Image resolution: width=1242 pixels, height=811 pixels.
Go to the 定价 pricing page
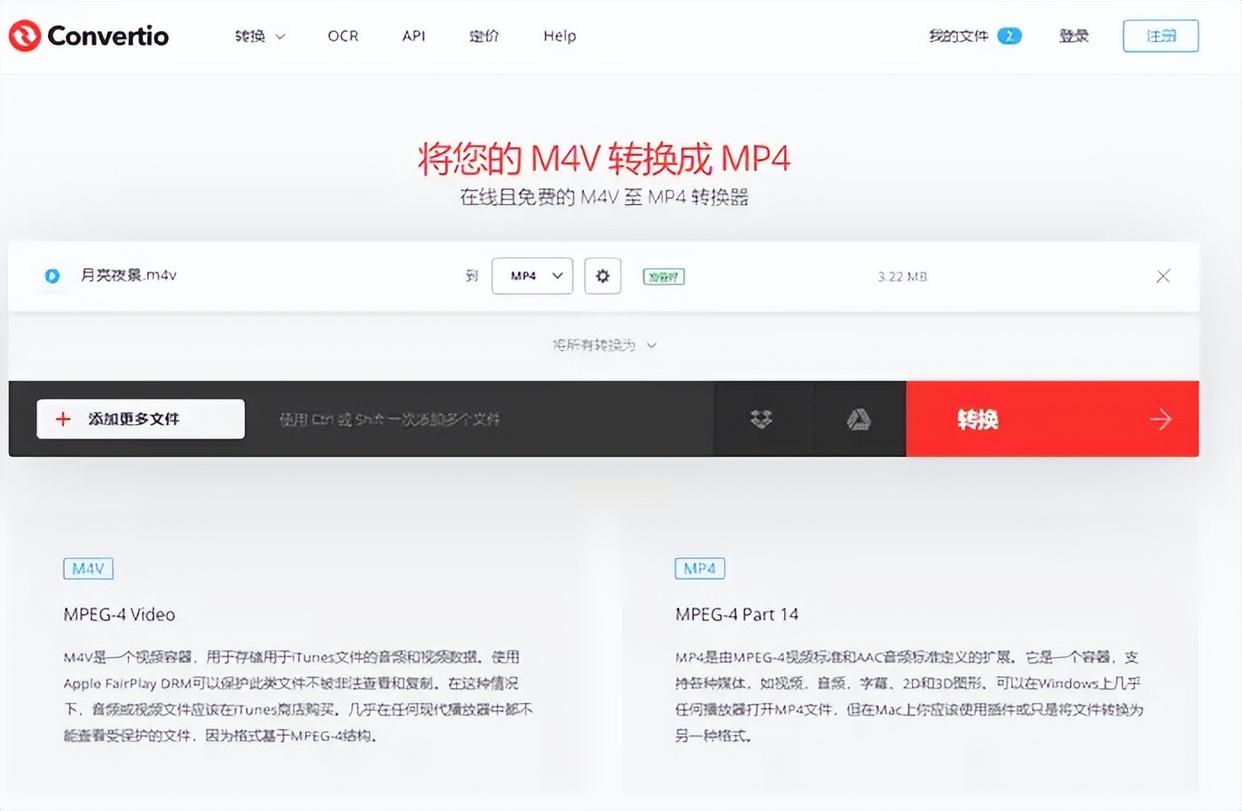pos(484,36)
